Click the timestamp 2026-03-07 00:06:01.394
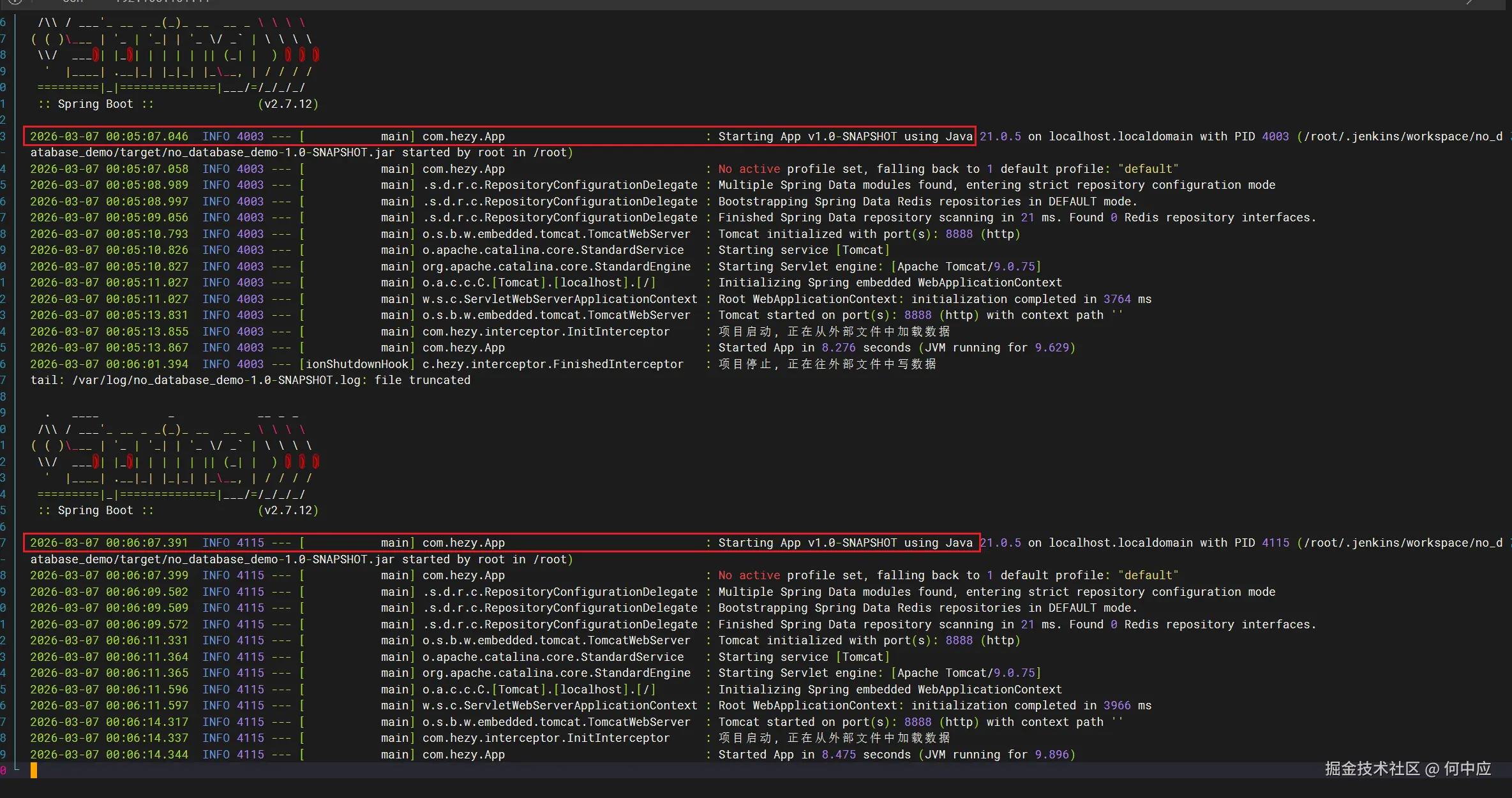The image size is (1512, 798). coord(109,364)
